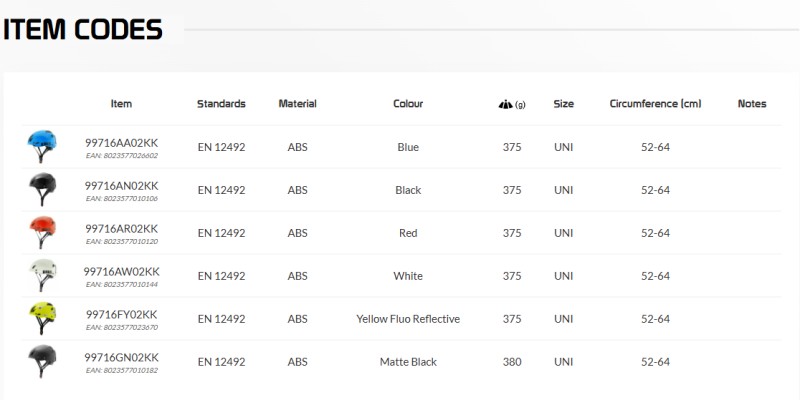The width and height of the screenshot is (800, 400).
Task: Click the black helmet thumbnail for 99716AN02KK
Action: click(42, 189)
